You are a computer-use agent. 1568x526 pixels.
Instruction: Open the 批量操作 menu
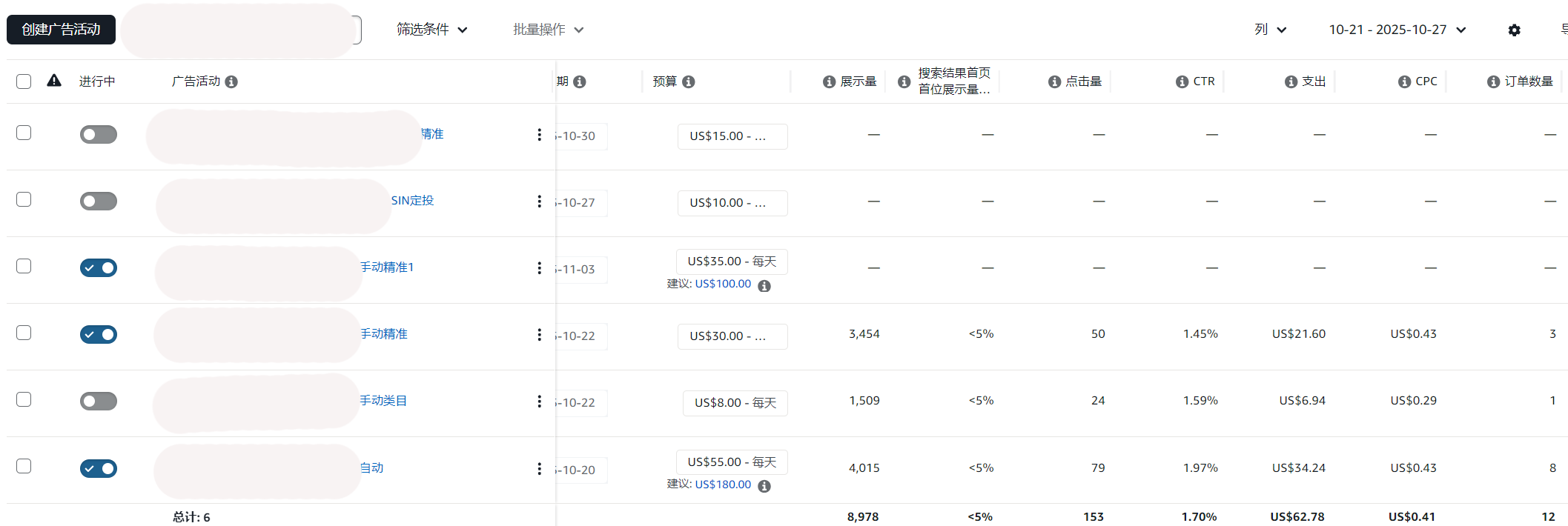[x=548, y=30]
